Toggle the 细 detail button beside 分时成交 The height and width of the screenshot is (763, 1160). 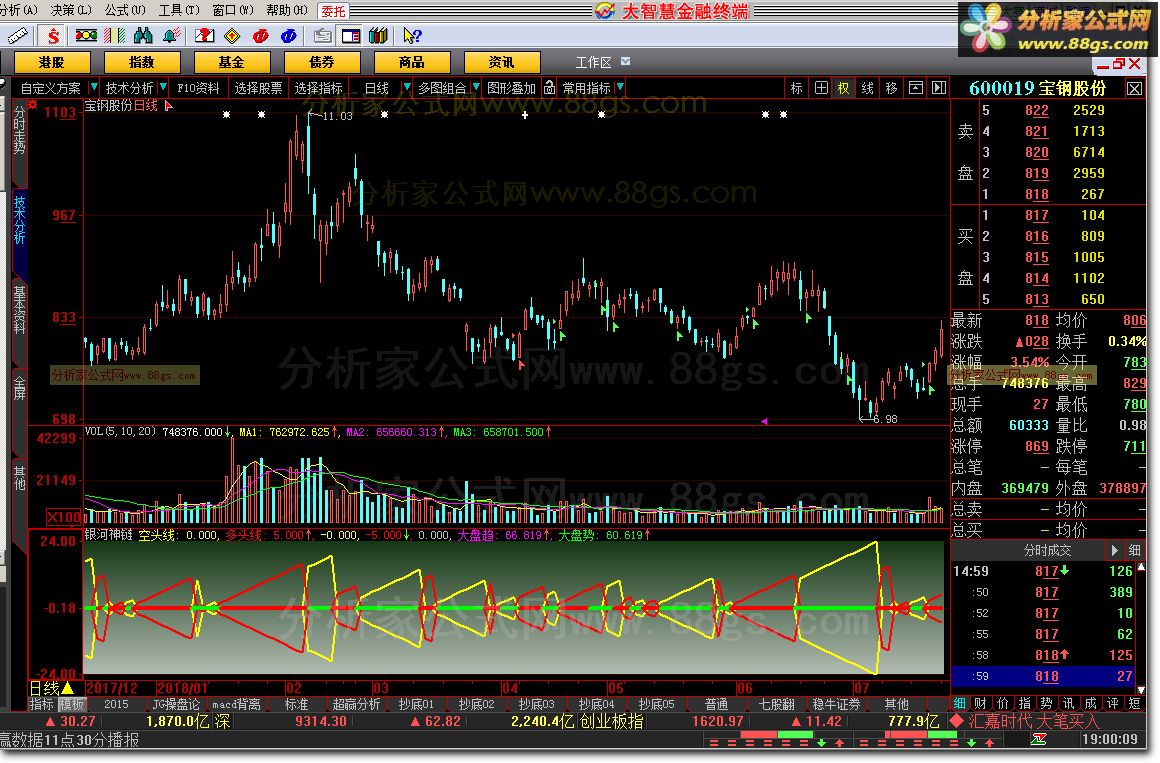[x=1135, y=551]
